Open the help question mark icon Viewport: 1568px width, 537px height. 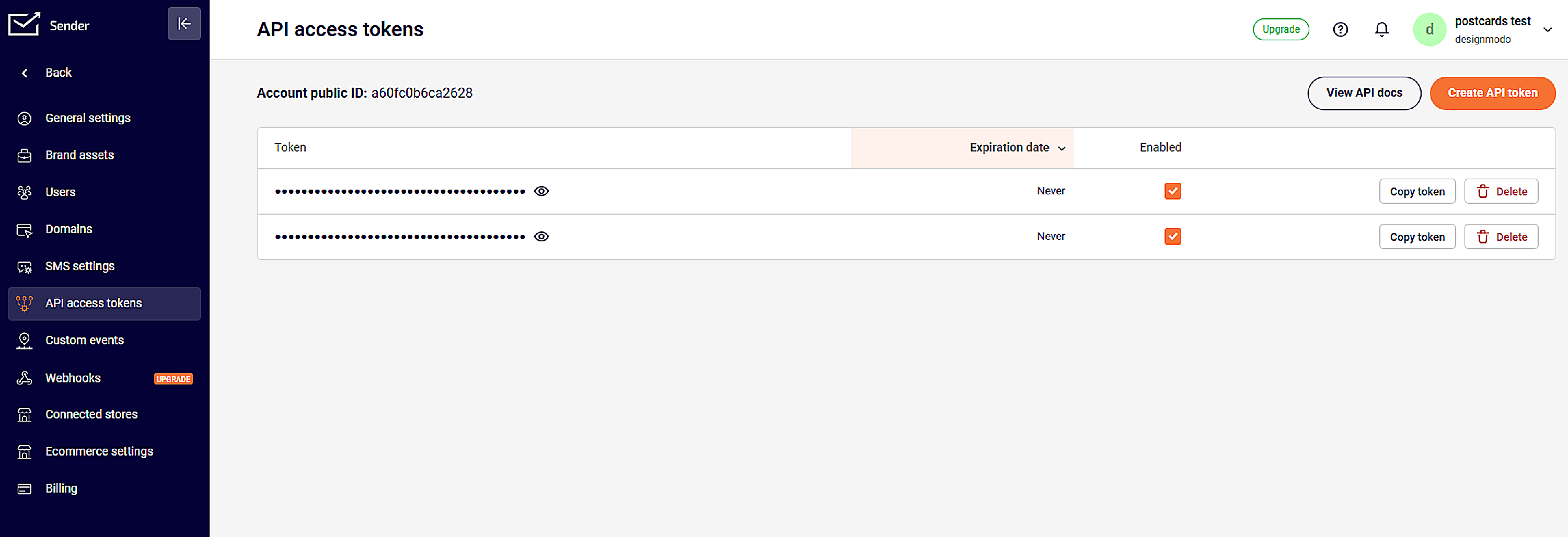tap(1340, 29)
